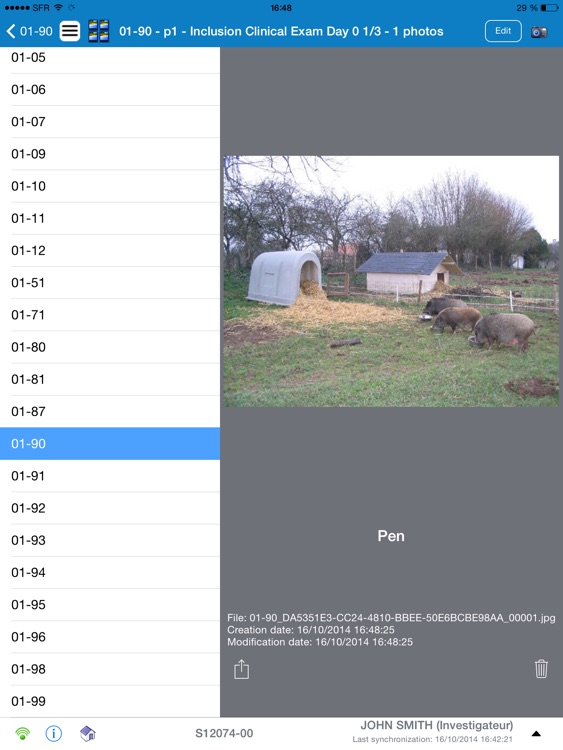Tap the JOHN SMITH investigator label
The height and width of the screenshot is (750, 563).
point(437,726)
